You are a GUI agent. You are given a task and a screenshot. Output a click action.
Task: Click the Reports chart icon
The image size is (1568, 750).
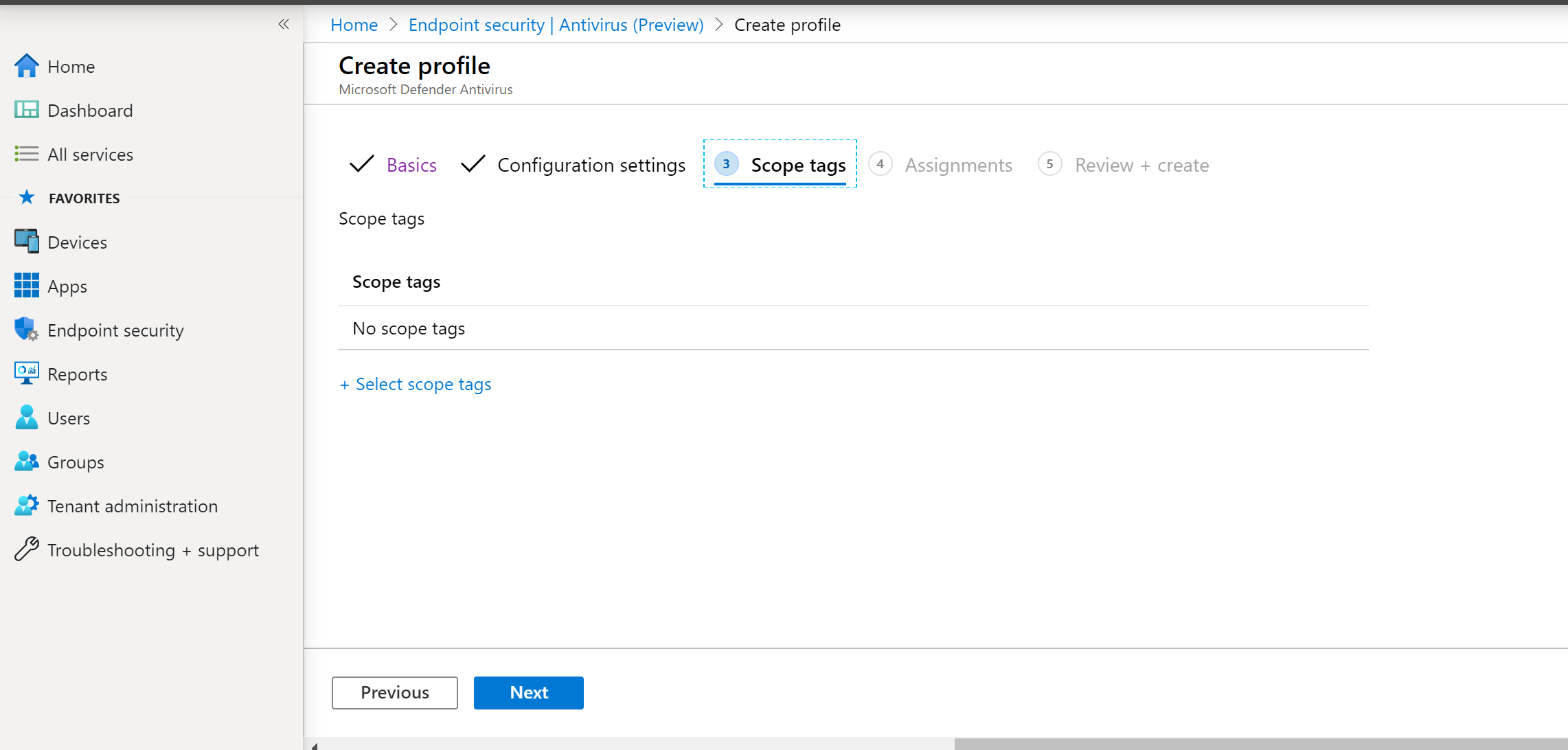pyautogui.click(x=26, y=374)
